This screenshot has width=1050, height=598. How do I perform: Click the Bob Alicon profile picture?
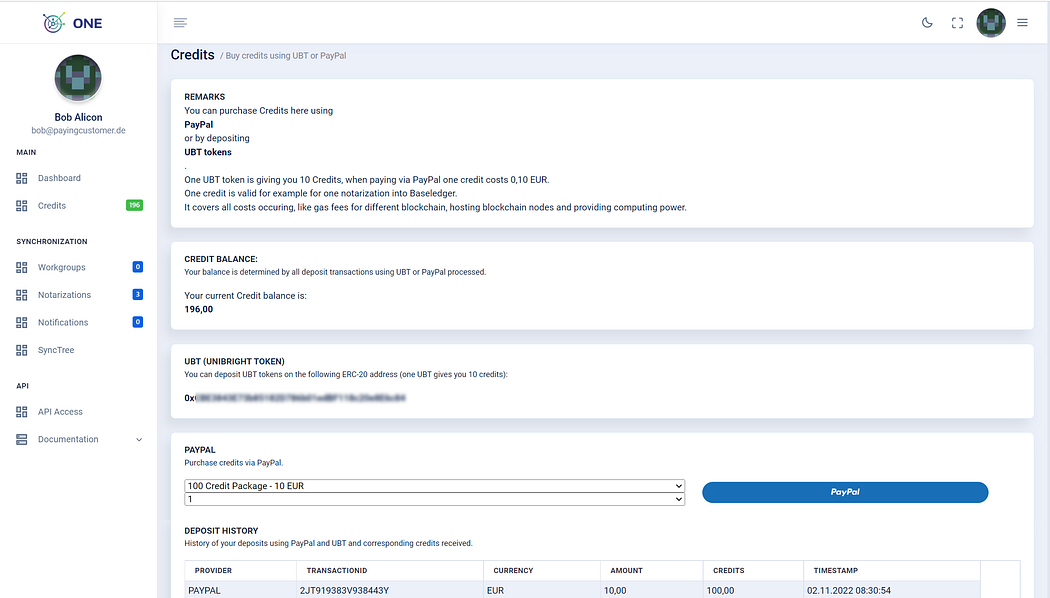[x=78, y=78]
